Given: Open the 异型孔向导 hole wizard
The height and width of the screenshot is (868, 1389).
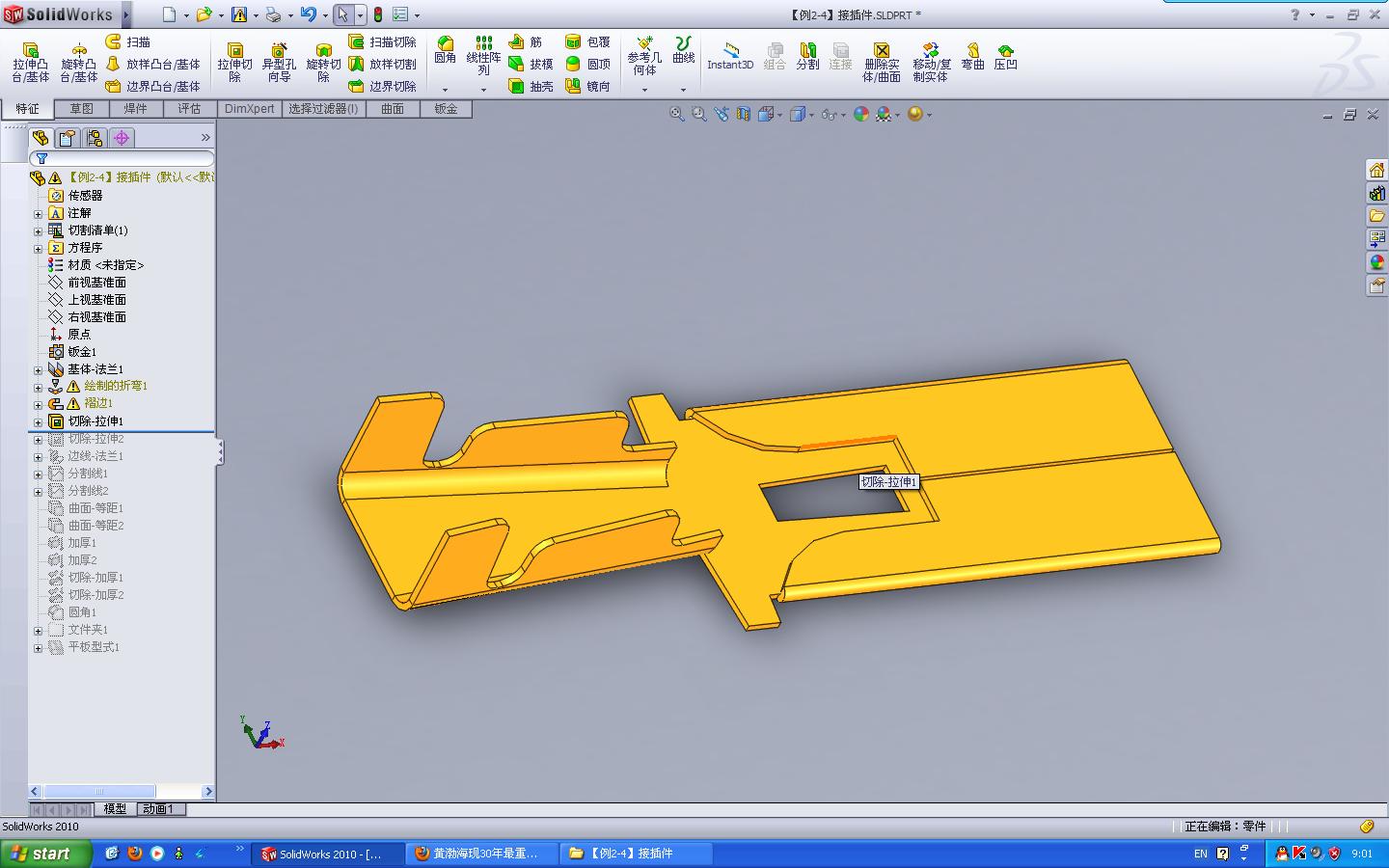Looking at the screenshot, I should pyautogui.click(x=279, y=63).
